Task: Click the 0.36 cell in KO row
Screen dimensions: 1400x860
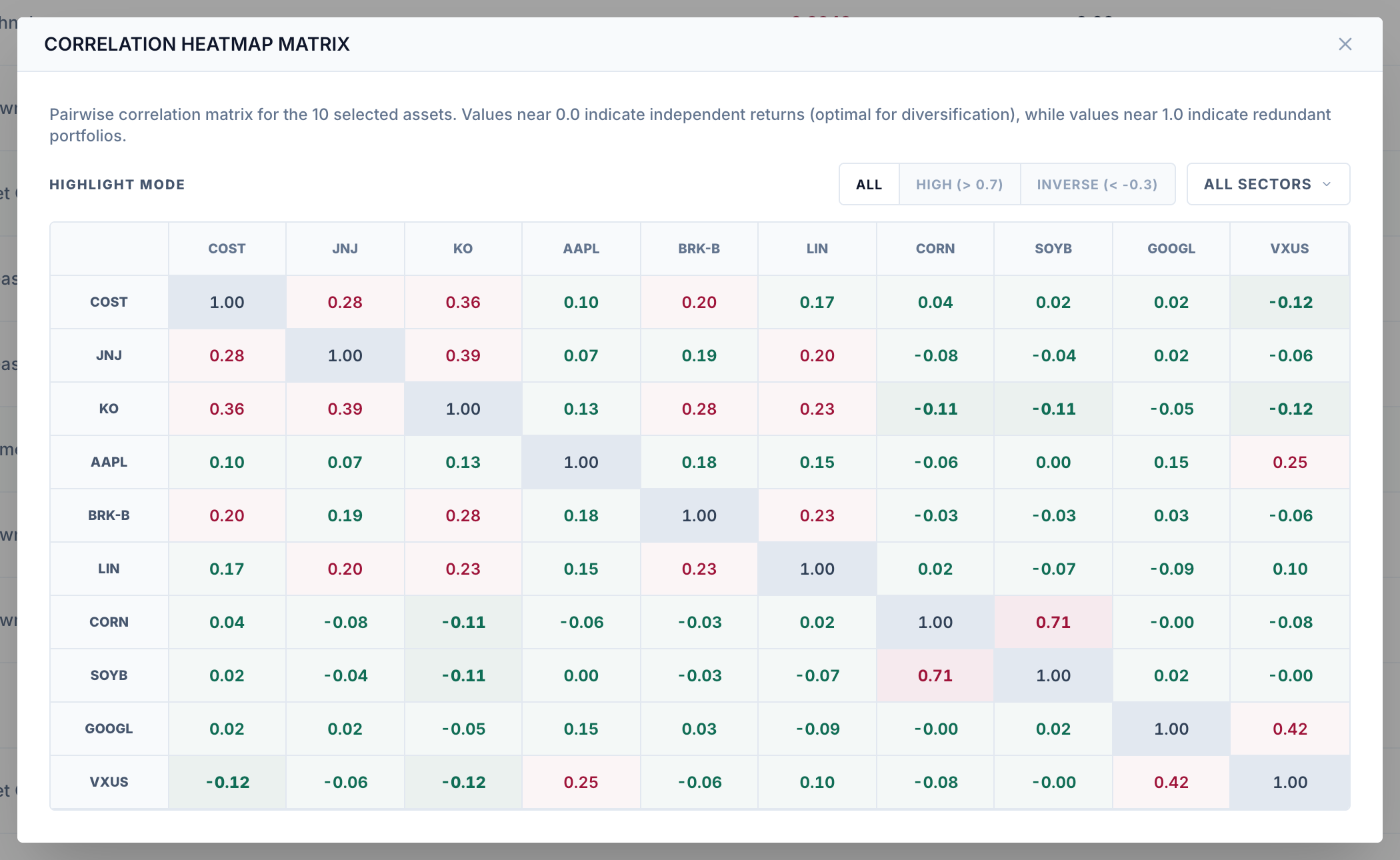Action: [227, 409]
